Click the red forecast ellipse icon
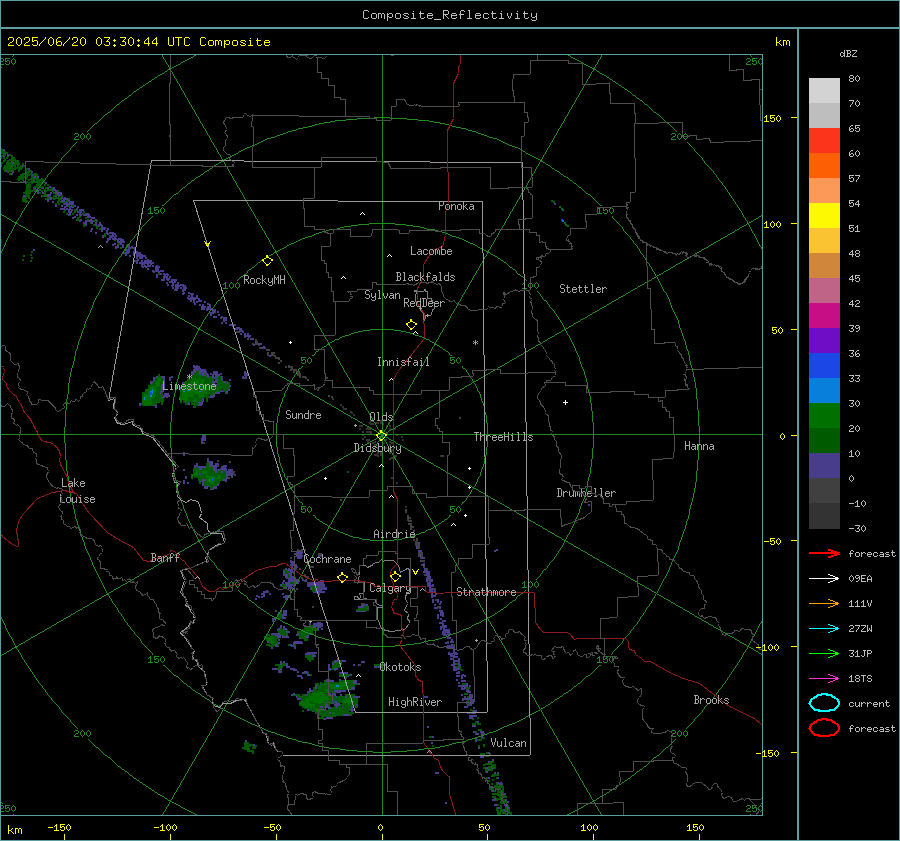Viewport: 900px width, 841px height. (824, 728)
